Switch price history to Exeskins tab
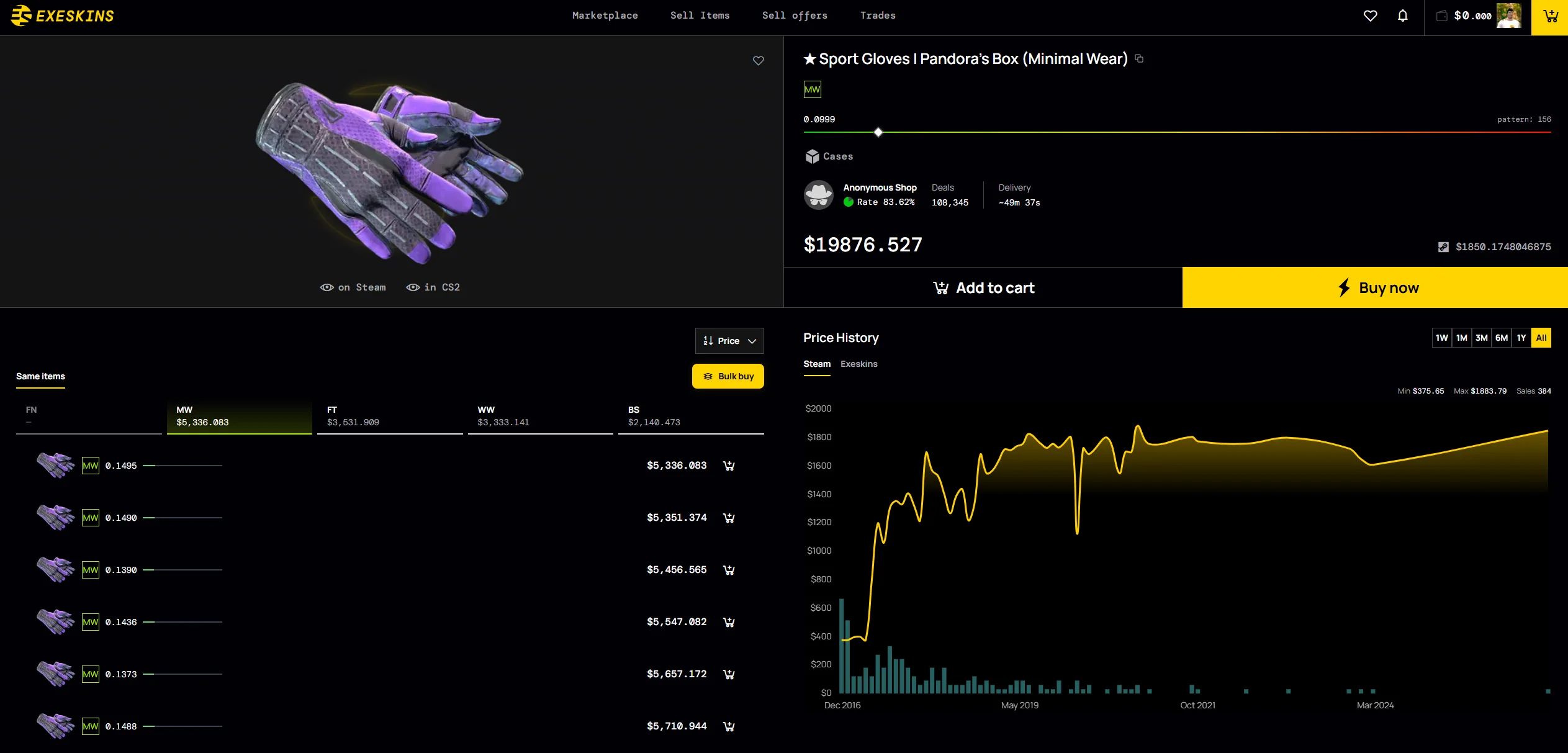The image size is (1568, 753). click(x=859, y=364)
